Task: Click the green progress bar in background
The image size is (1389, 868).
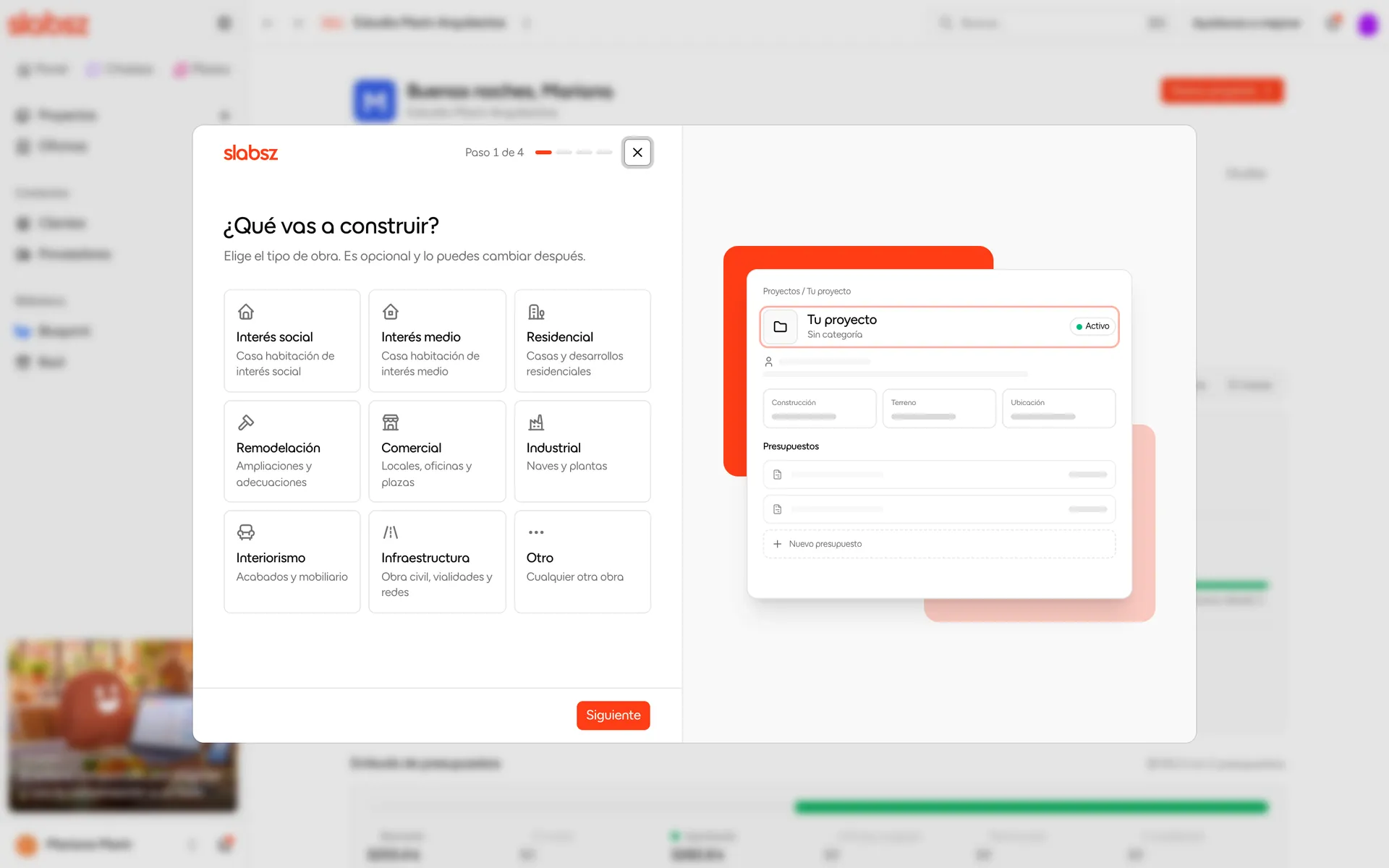Action: tap(1032, 807)
